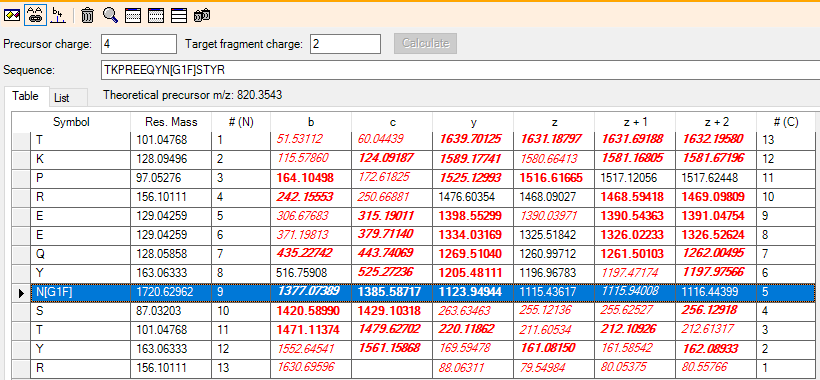Click z value 1516.61665
This screenshot has width=820, height=380.
click(x=554, y=178)
